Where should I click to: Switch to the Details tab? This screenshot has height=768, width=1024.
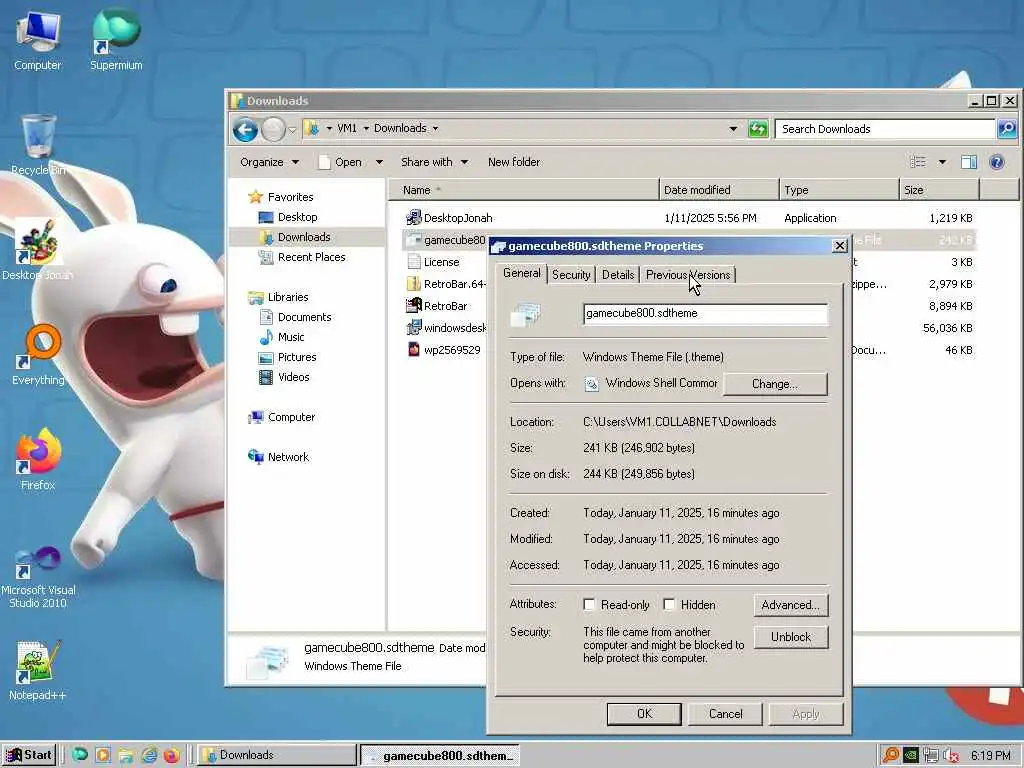click(618, 275)
